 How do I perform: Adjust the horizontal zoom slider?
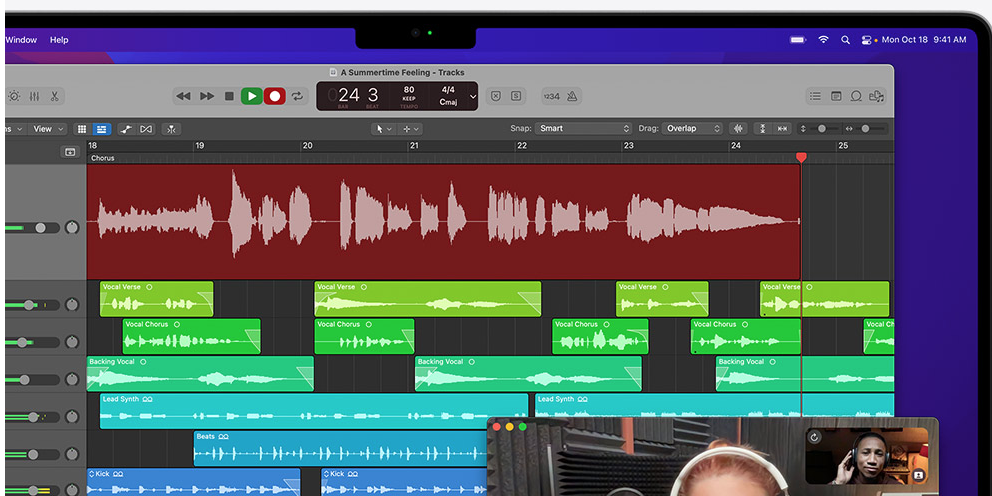(865, 128)
